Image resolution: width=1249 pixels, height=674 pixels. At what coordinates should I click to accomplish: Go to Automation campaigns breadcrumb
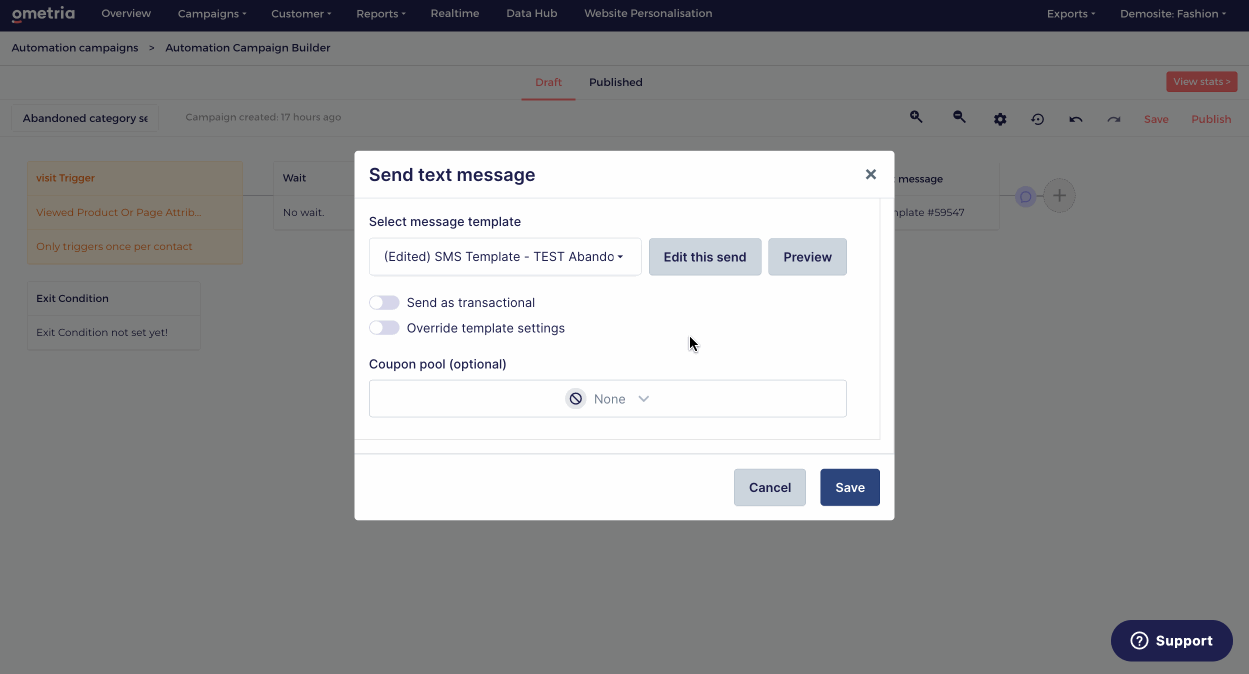(x=75, y=48)
